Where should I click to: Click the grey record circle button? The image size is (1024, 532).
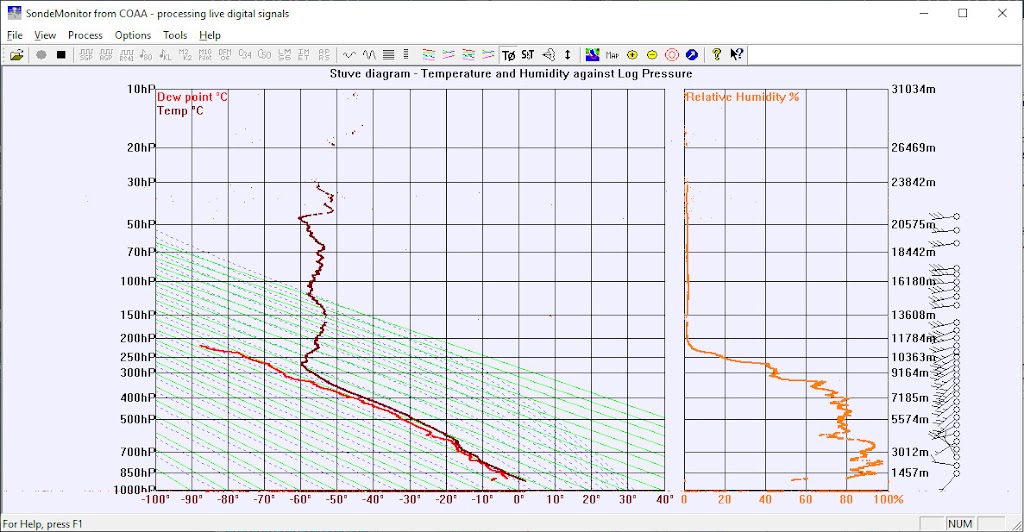pyautogui.click(x=41, y=55)
